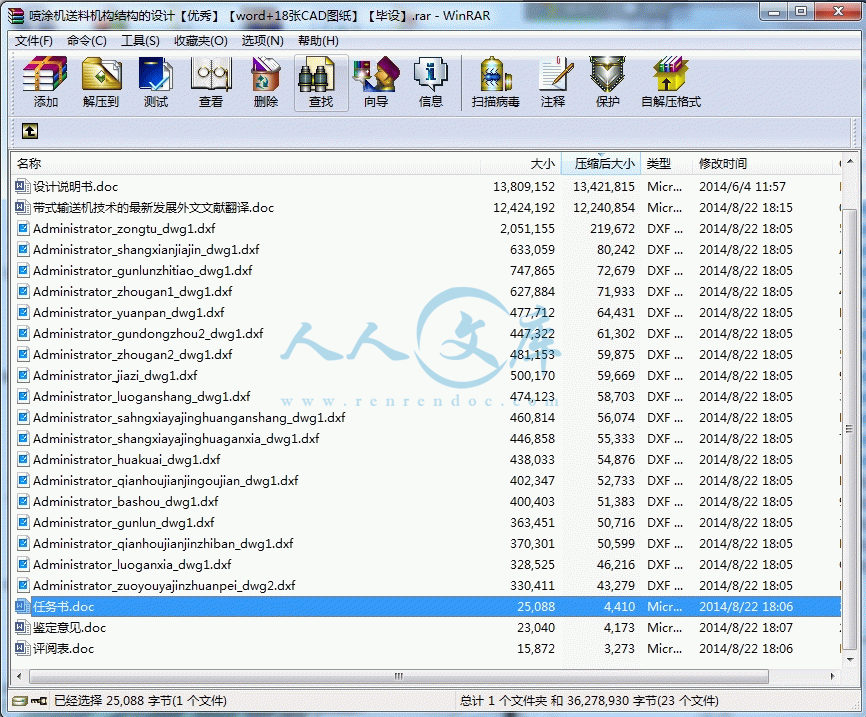Screen dimensions: 866x717
Task: Click the Word icon of 任务书.doc
Action: pyautogui.click(x=22, y=606)
